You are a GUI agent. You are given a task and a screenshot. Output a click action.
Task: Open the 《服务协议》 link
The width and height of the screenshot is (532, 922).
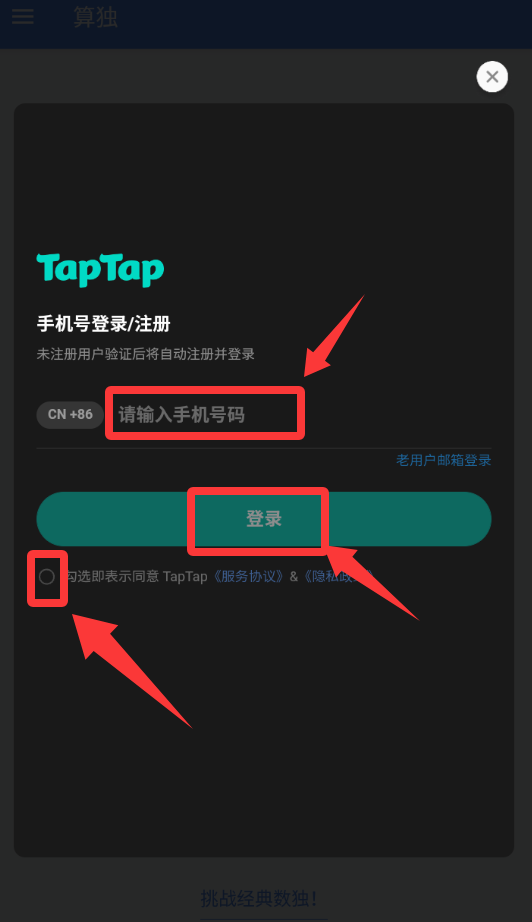(x=249, y=577)
